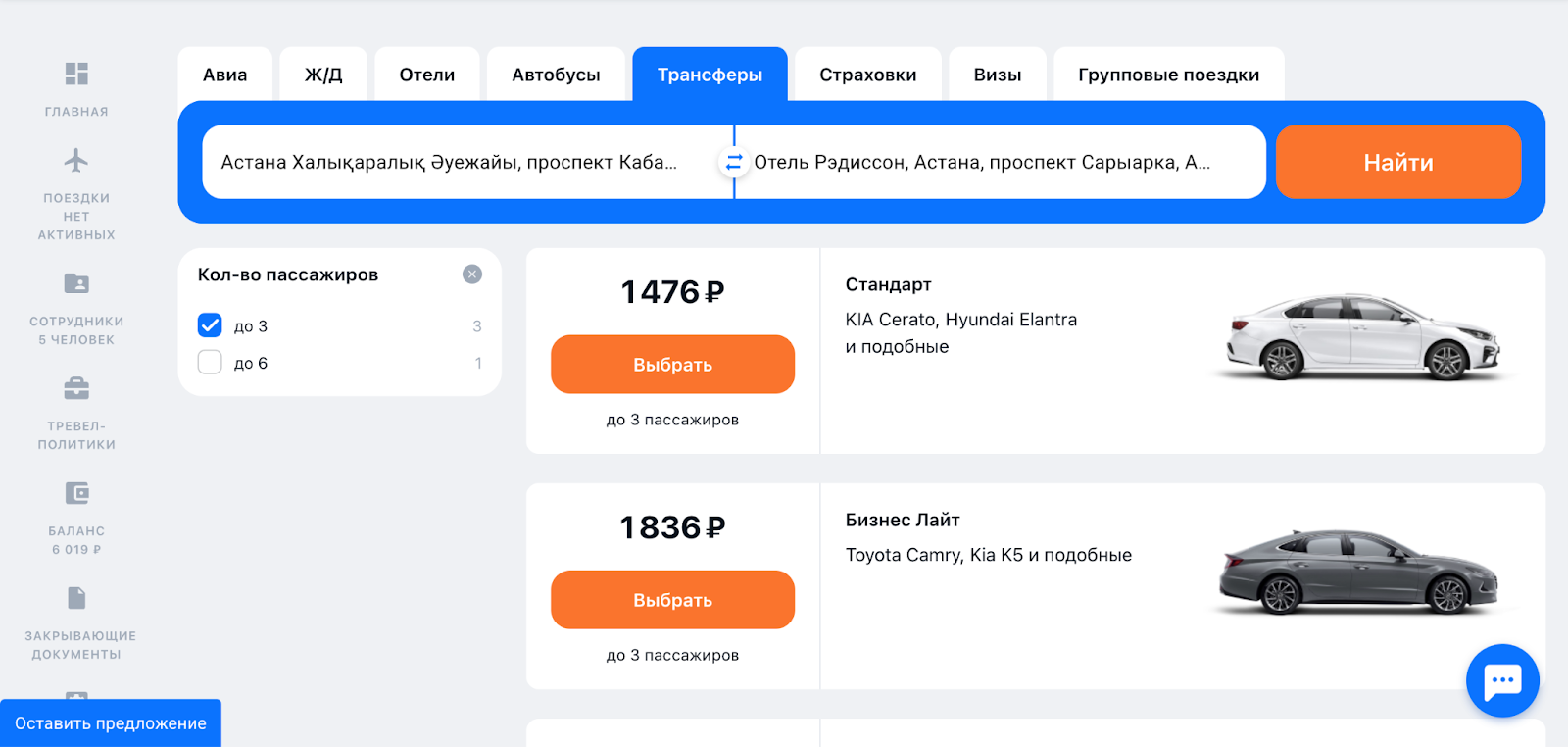Enable the "до 6" passengers checkbox
The width and height of the screenshot is (1568, 747).
[210, 363]
